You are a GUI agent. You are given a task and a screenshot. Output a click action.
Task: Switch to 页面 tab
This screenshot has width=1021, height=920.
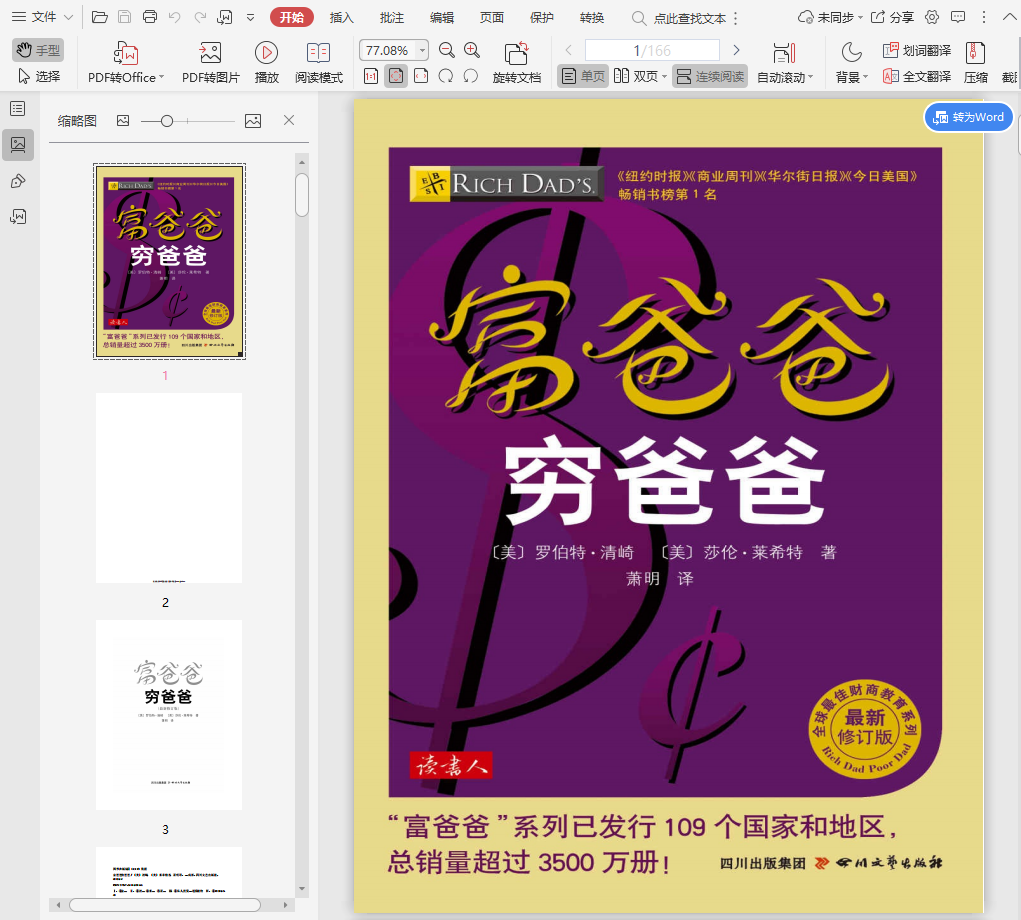(492, 18)
